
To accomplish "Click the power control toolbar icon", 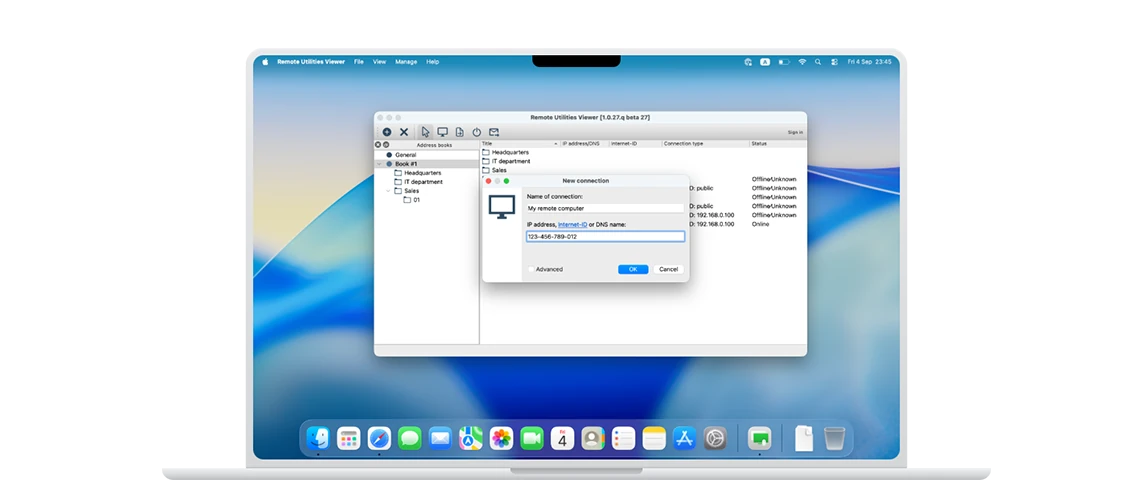I will tap(476, 132).
